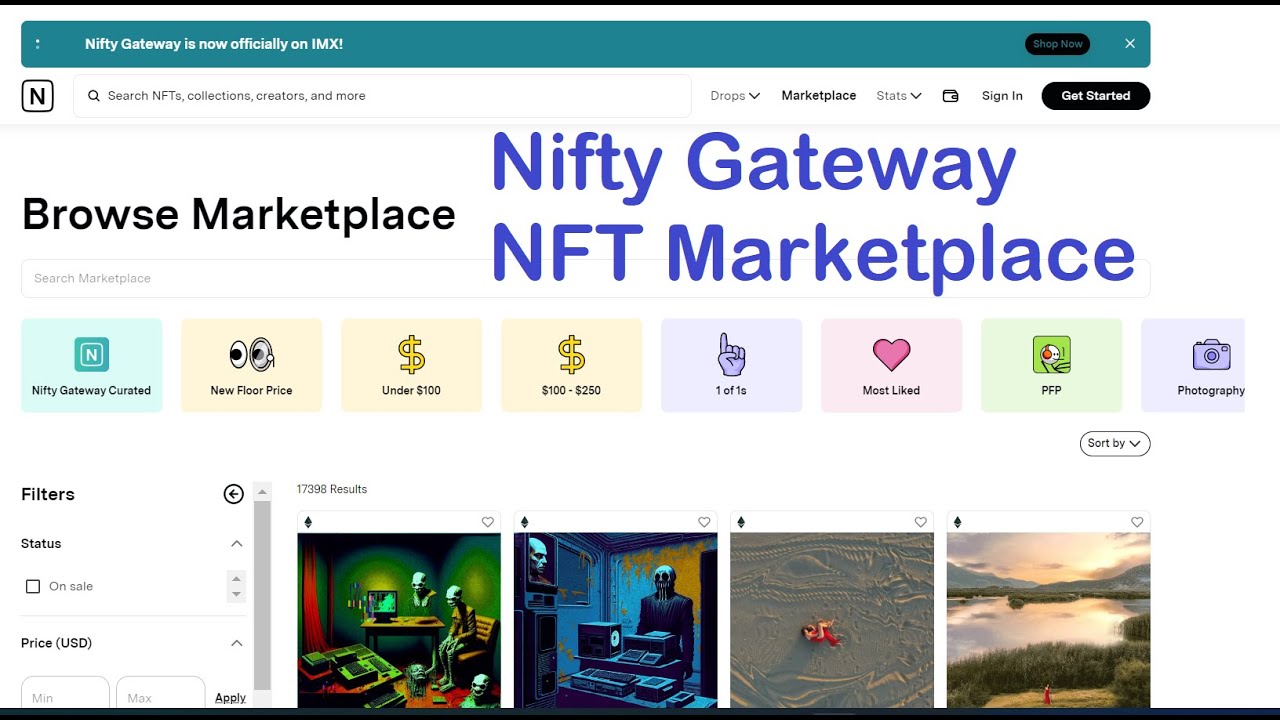The height and width of the screenshot is (720, 1280).
Task: Open the 1 of 1s category
Action: tap(731, 365)
